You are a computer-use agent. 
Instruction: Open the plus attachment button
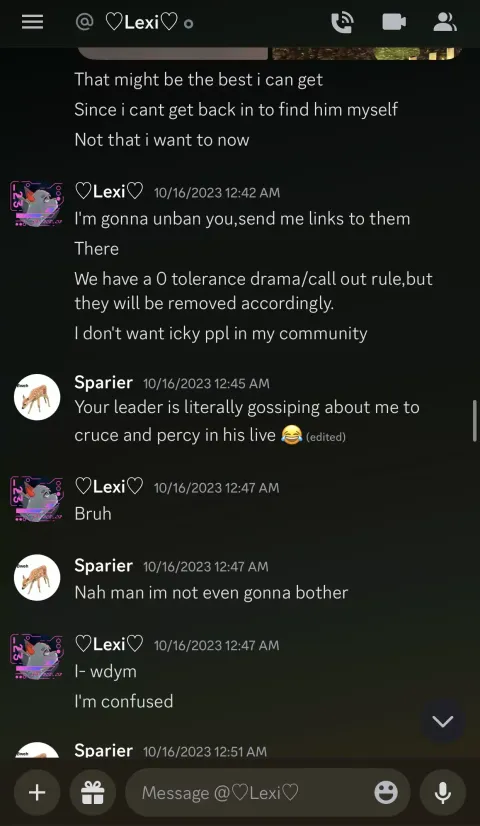pos(37,792)
